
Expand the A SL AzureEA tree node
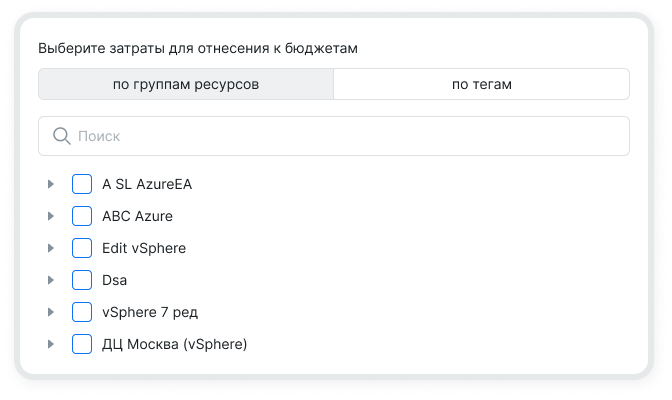tap(50, 184)
